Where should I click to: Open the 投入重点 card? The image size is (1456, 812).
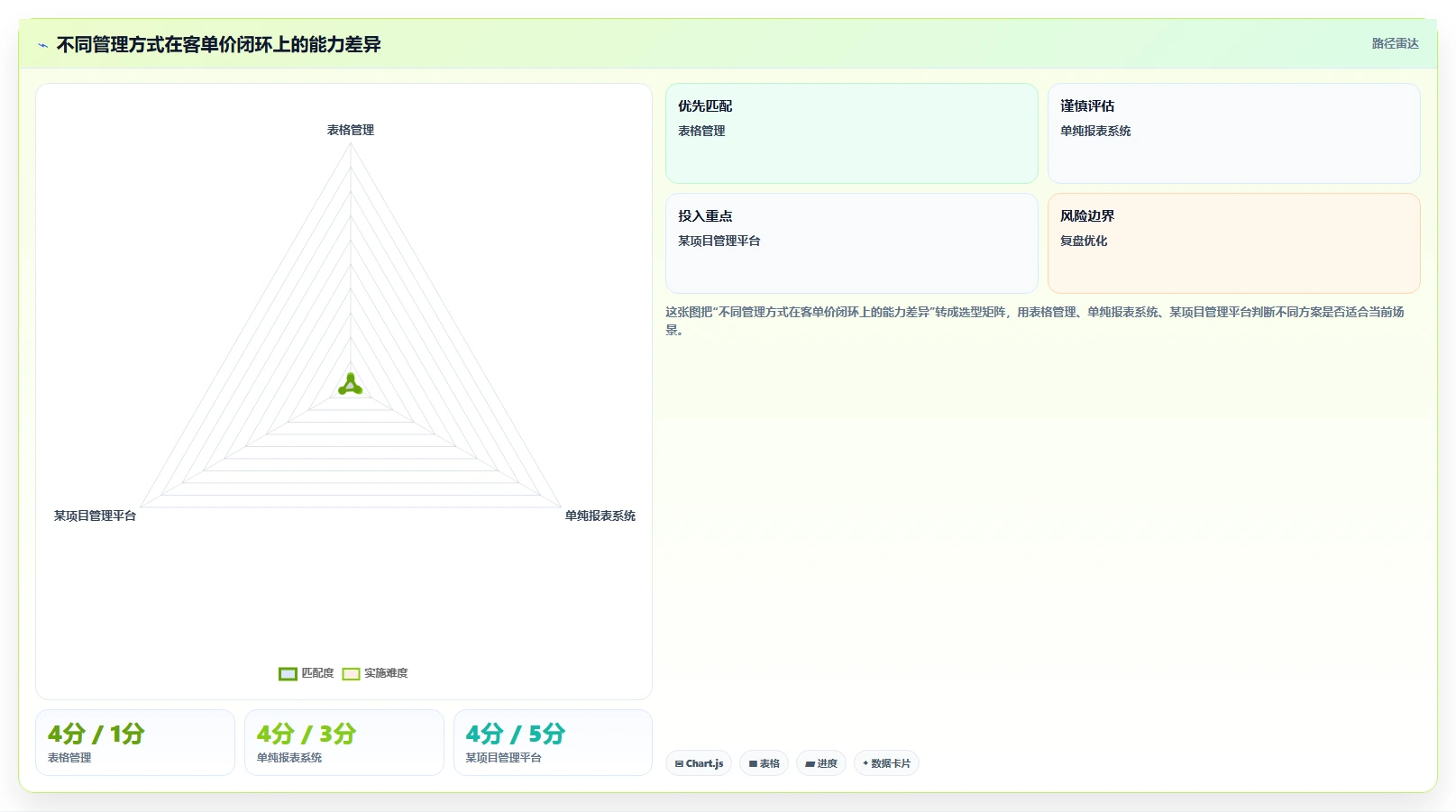(852, 243)
